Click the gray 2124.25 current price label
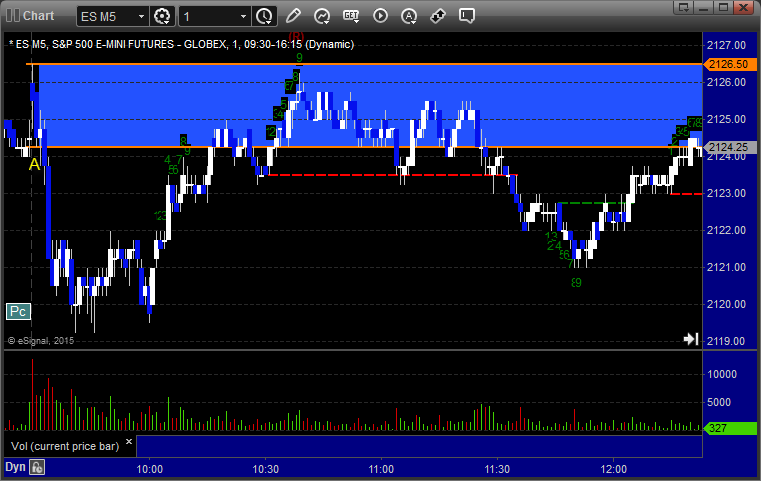Image resolution: width=761 pixels, height=481 pixels. [x=730, y=147]
